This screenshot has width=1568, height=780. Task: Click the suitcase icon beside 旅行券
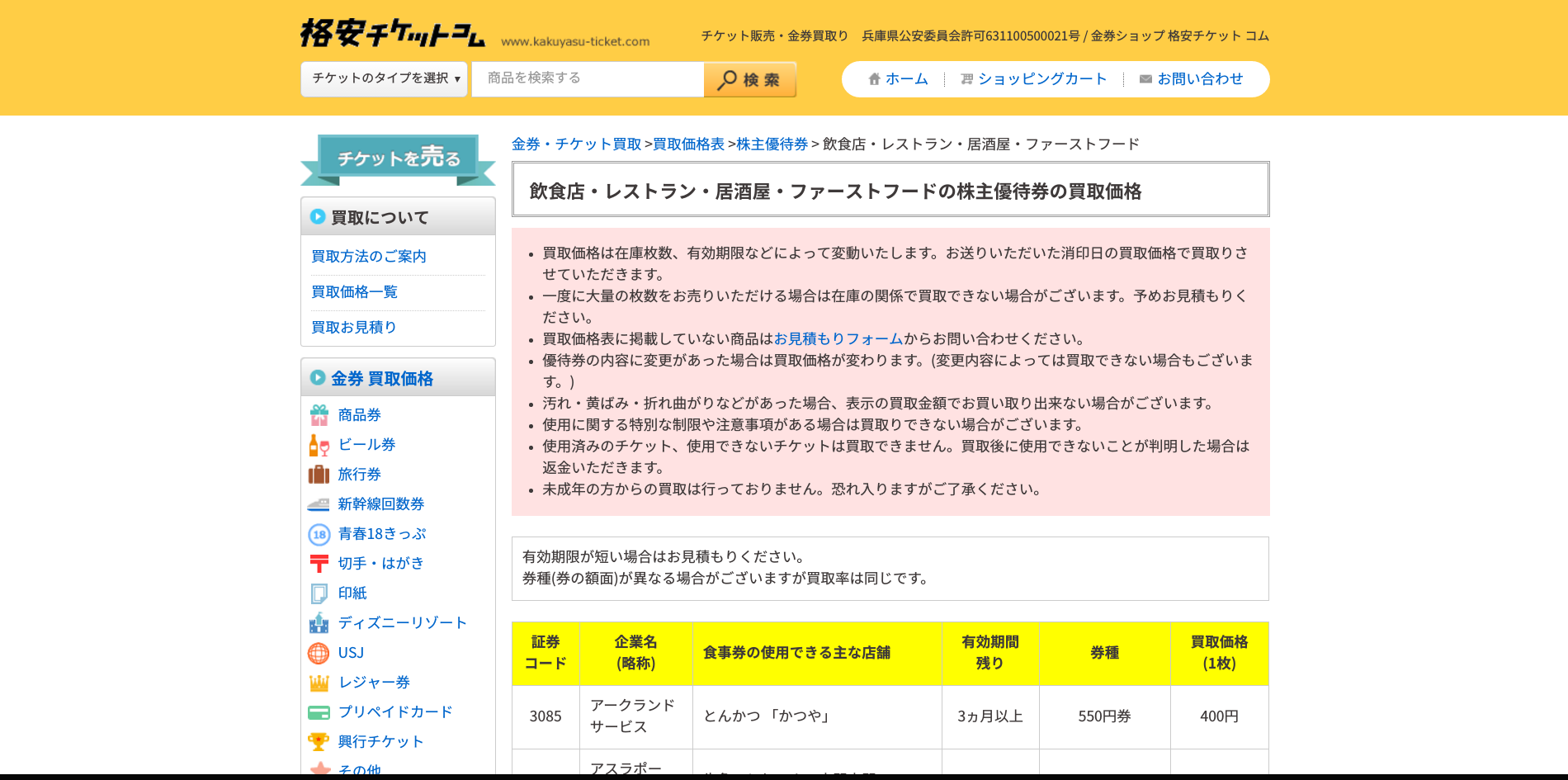(x=319, y=475)
